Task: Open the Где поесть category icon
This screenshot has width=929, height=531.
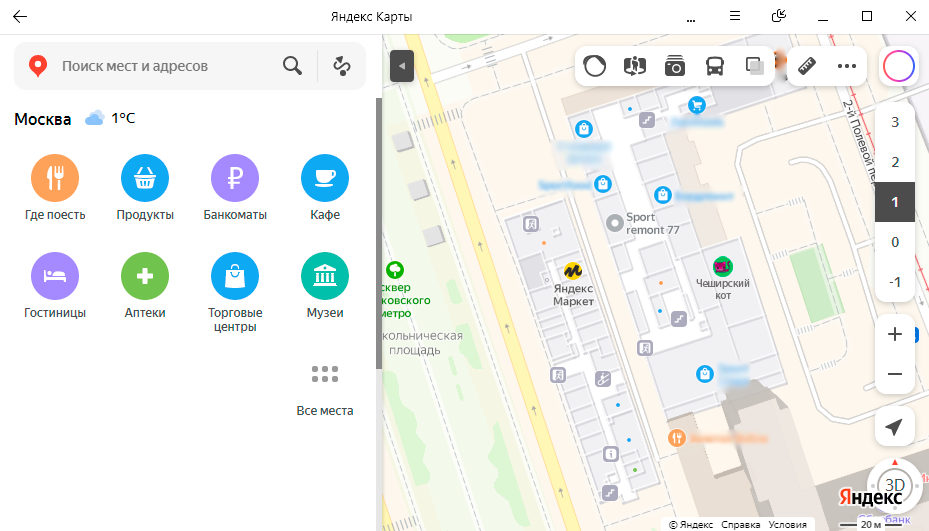Action: point(55,179)
